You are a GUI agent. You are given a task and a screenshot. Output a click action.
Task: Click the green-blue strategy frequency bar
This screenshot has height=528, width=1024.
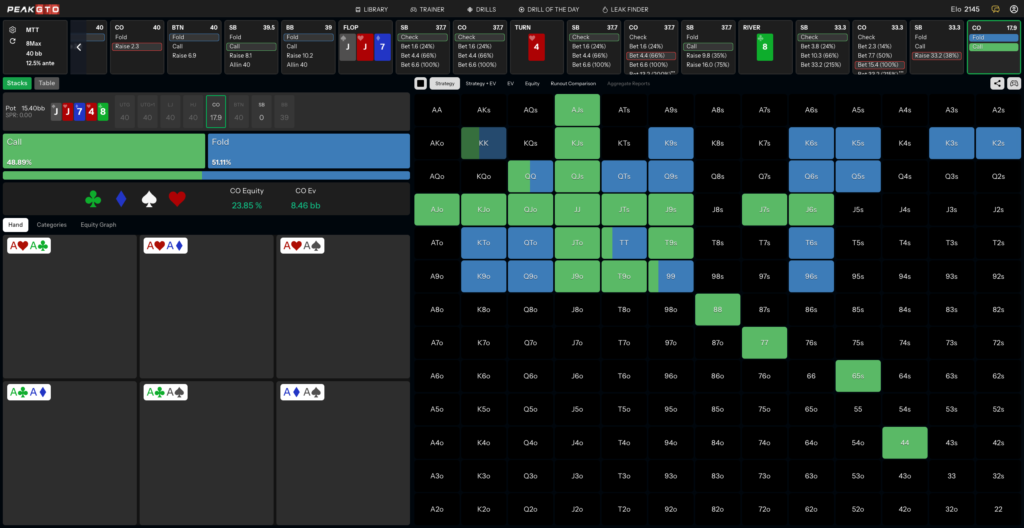coord(206,175)
